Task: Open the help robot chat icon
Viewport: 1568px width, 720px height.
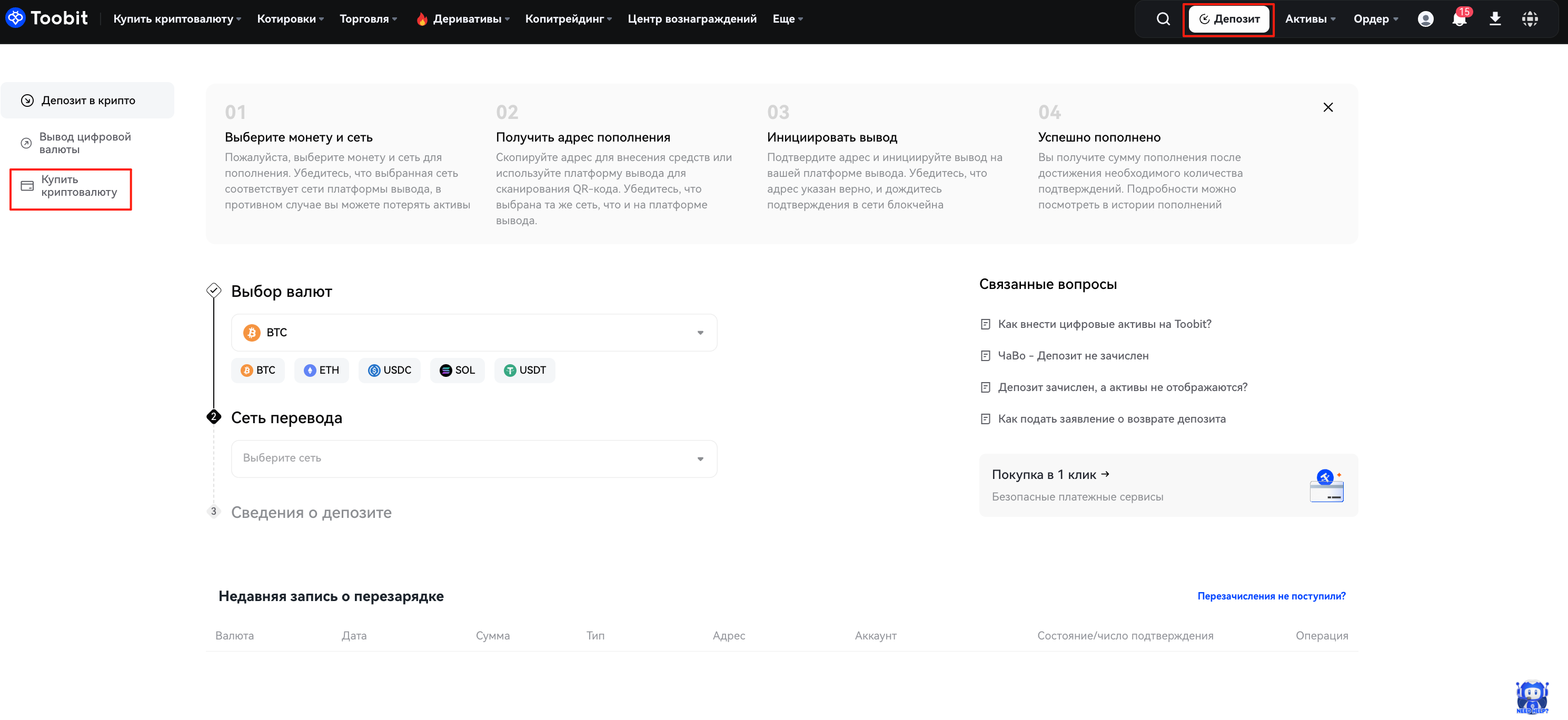Action: tap(1532, 696)
